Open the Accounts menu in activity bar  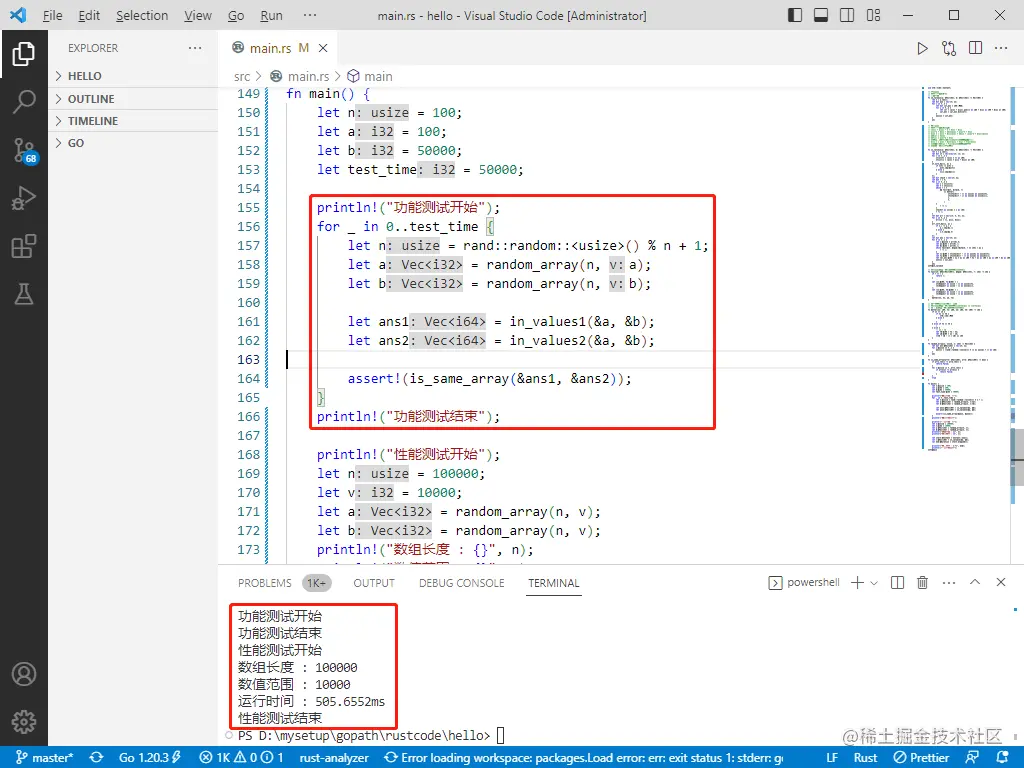pos(24,674)
